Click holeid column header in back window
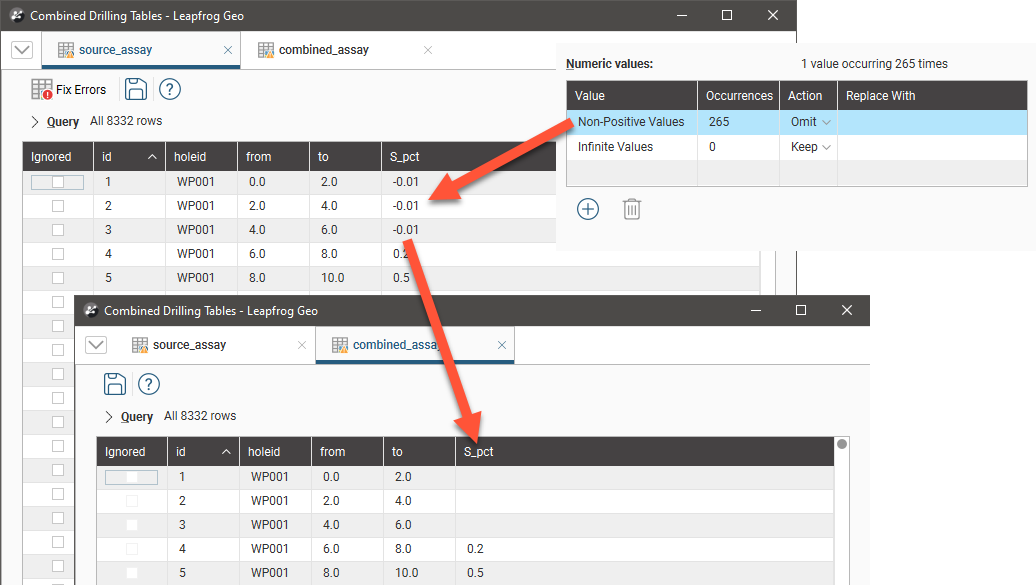The image size is (1036, 585). point(201,157)
